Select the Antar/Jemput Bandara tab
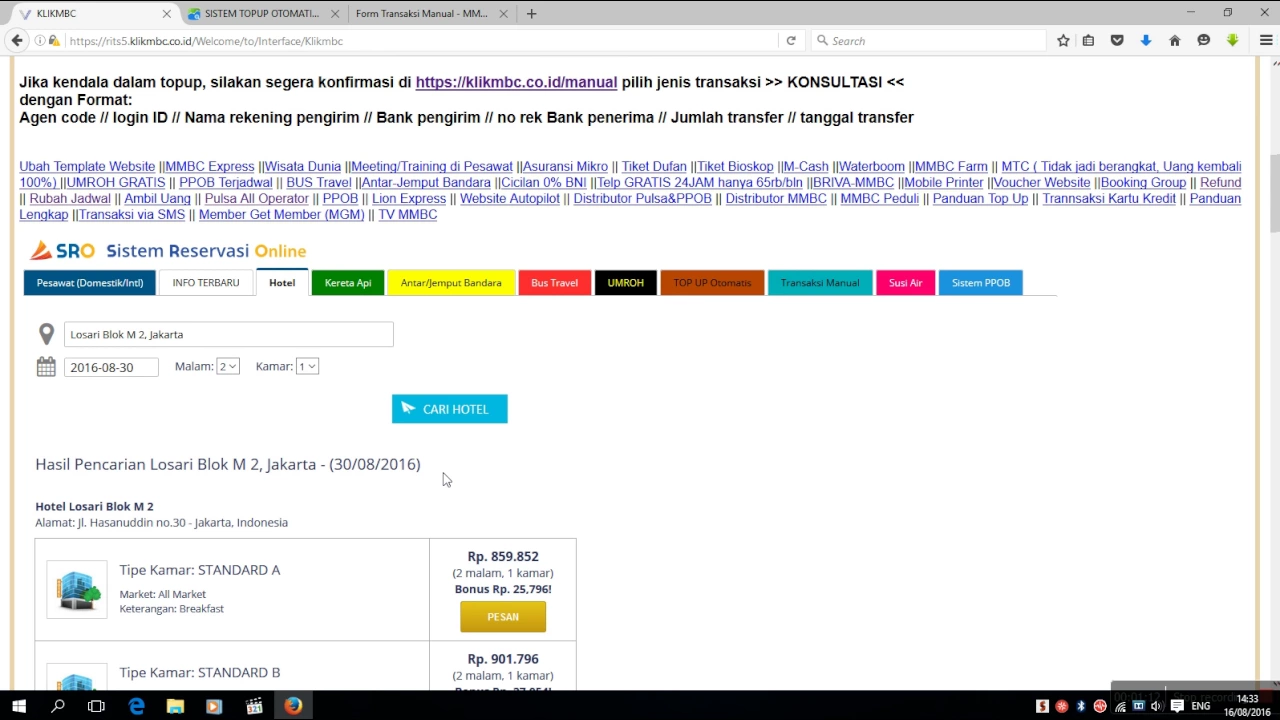 [451, 283]
